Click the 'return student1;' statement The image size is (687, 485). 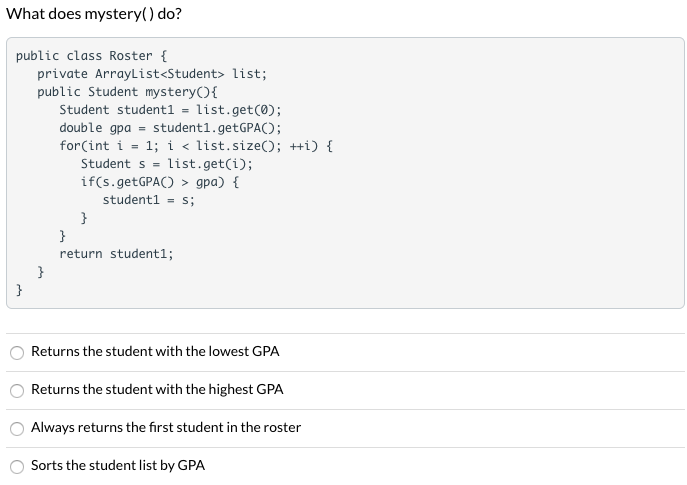[x=117, y=254]
